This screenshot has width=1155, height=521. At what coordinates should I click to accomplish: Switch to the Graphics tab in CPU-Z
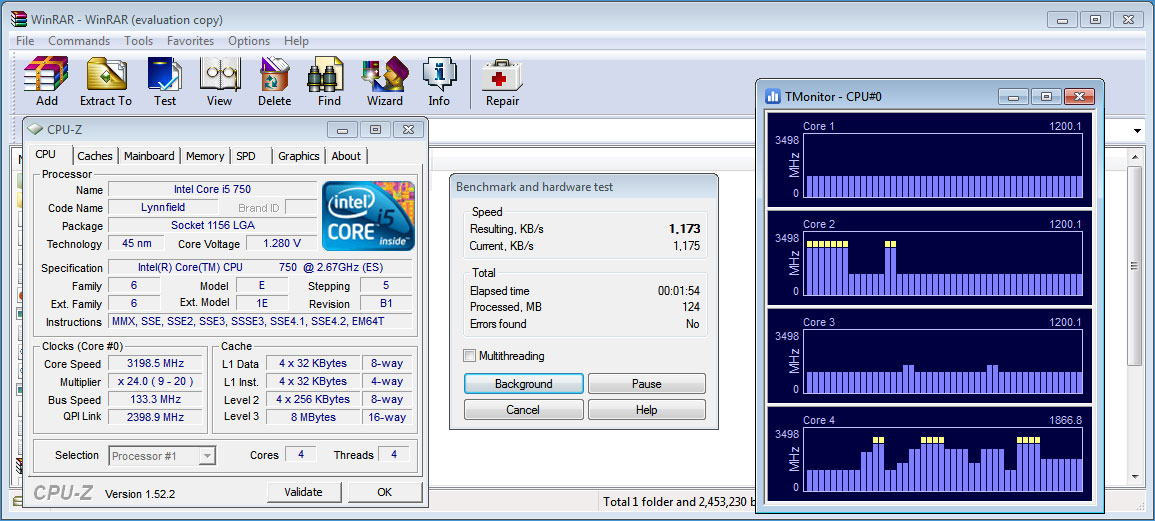coord(299,155)
